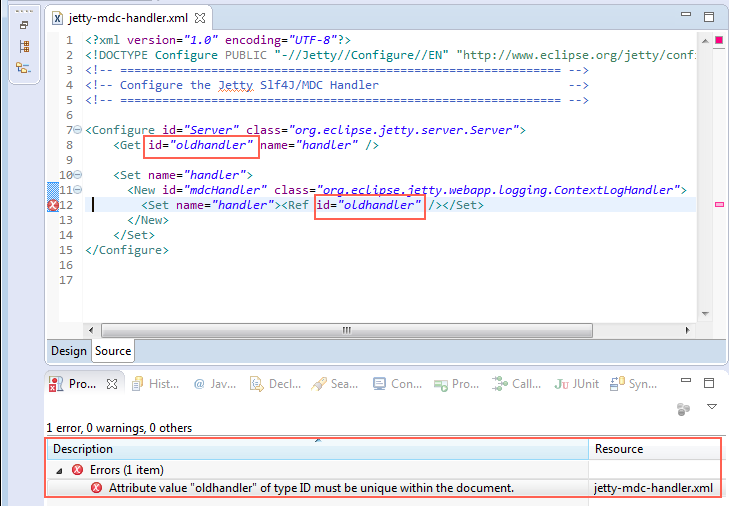Click the editor vertical scroll down arrow
This screenshot has height=506, width=729.
[705, 314]
